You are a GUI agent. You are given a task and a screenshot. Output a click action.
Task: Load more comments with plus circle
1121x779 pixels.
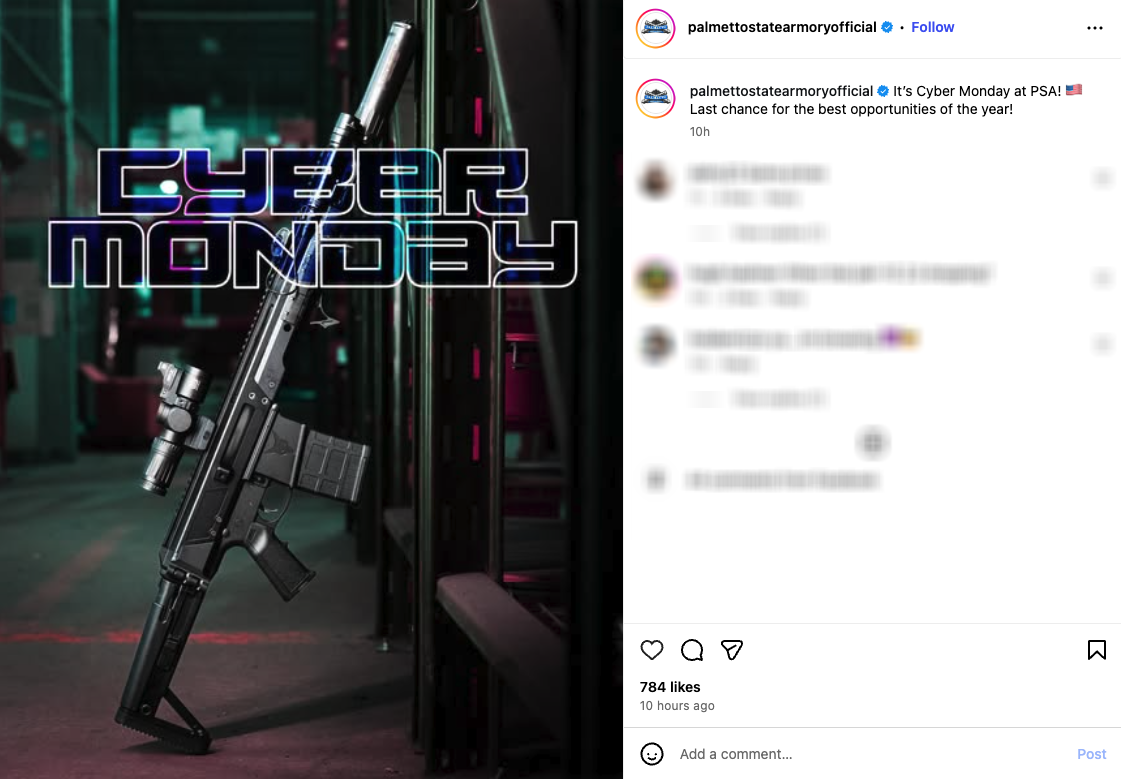tap(872, 443)
